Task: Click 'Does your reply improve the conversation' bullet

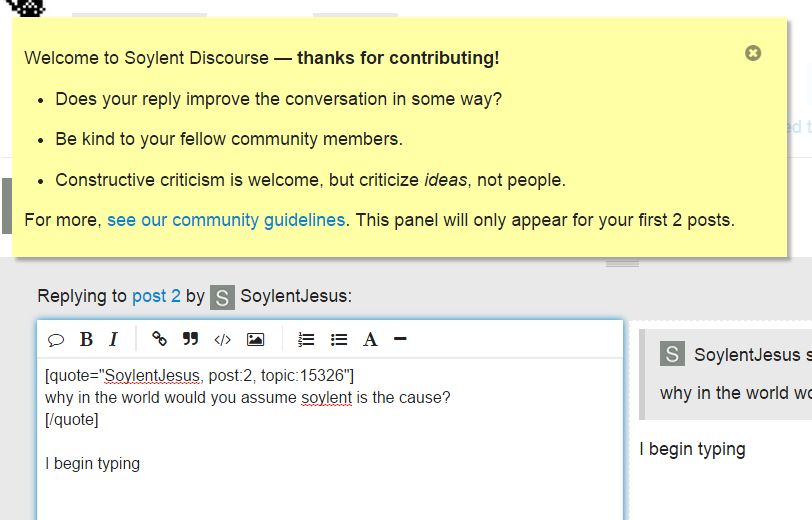Action: [279, 99]
